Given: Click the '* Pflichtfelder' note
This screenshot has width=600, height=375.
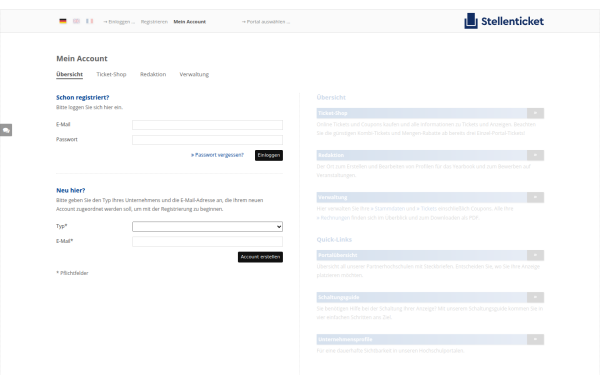Looking at the screenshot, I should pyautogui.click(x=72, y=273).
